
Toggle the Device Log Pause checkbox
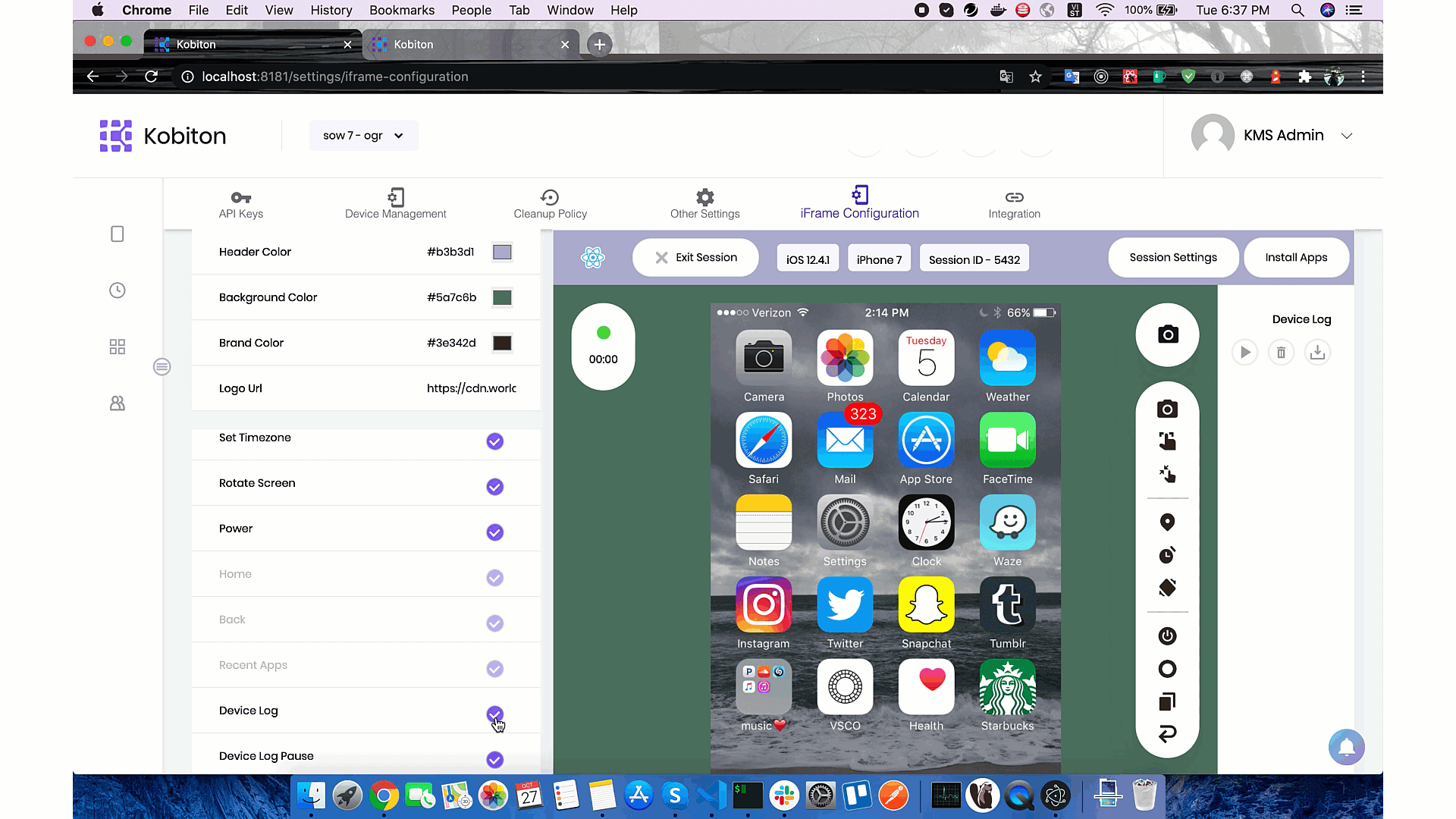494,760
